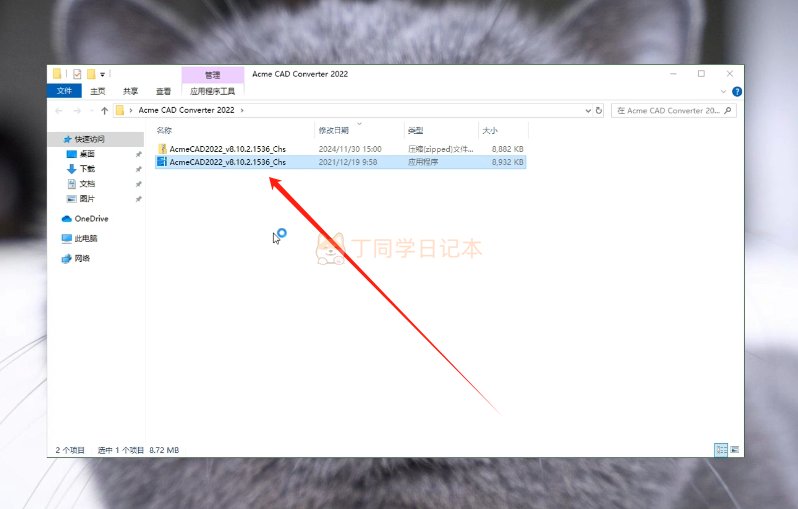Expand breadcrumb chevron after folder name
This screenshot has width=798, height=509.
pos(242,110)
